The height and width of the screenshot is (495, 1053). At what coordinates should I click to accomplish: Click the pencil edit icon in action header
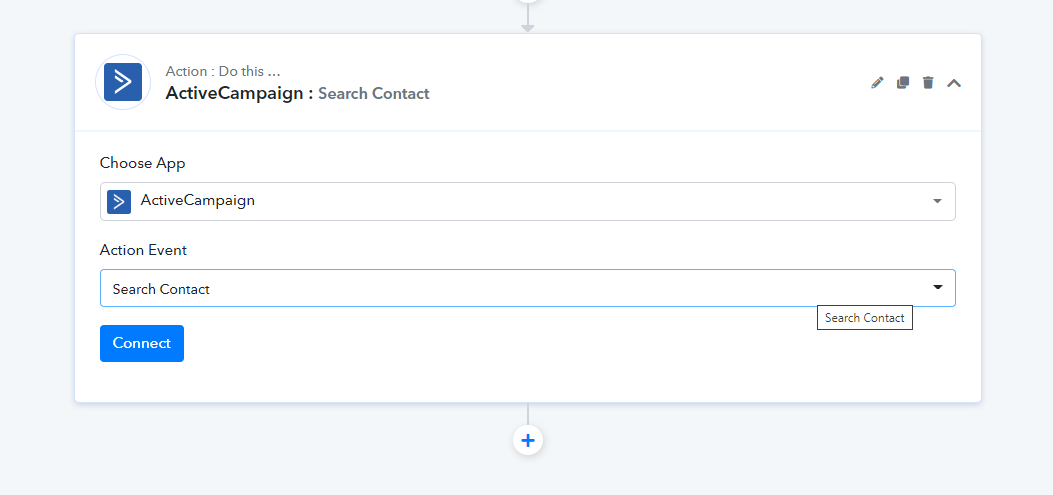click(x=877, y=83)
